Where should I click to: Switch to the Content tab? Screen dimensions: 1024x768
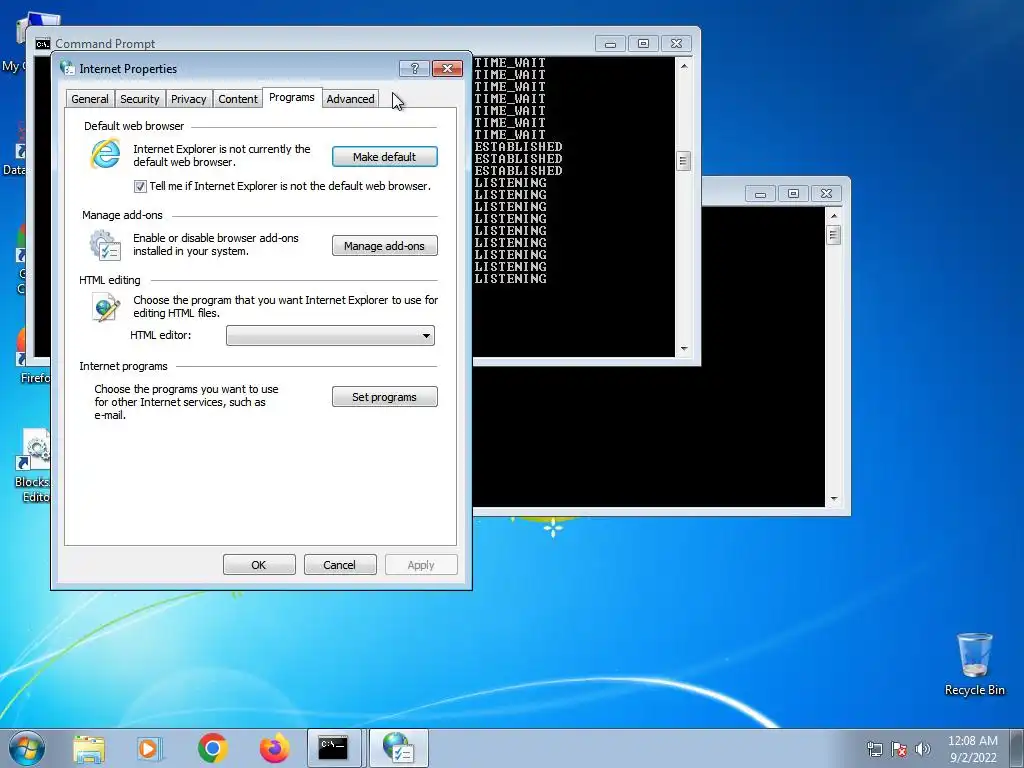coord(238,99)
